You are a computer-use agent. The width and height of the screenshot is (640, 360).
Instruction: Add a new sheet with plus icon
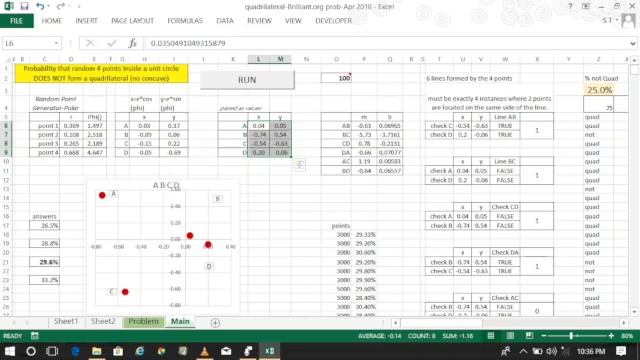tap(215, 323)
